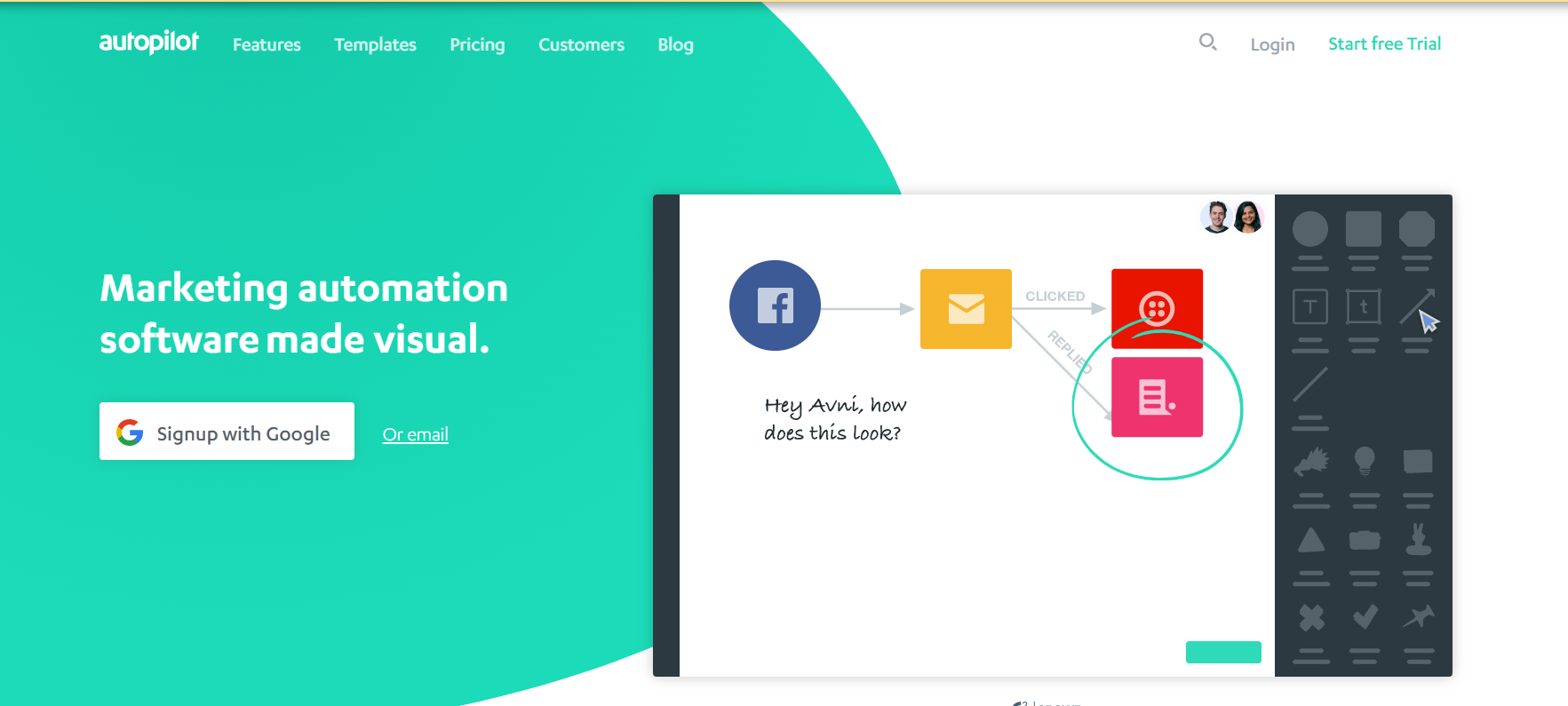The width and height of the screenshot is (1568, 706).
Task: Select the capital T text box tool
Action: click(x=1310, y=307)
